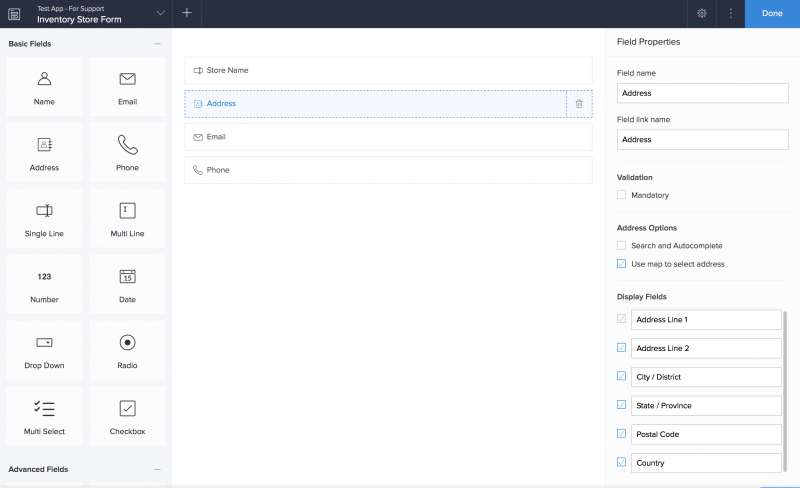Screen dimensions: 800x488
Task: Collapse the Advanced Fields section
Action: coord(157,469)
